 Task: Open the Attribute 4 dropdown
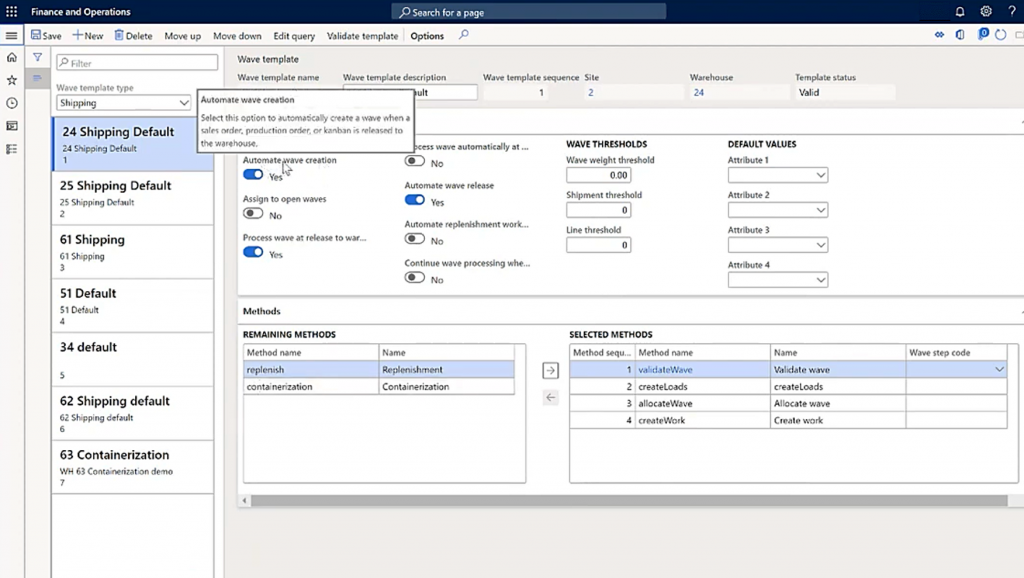(778, 280)
